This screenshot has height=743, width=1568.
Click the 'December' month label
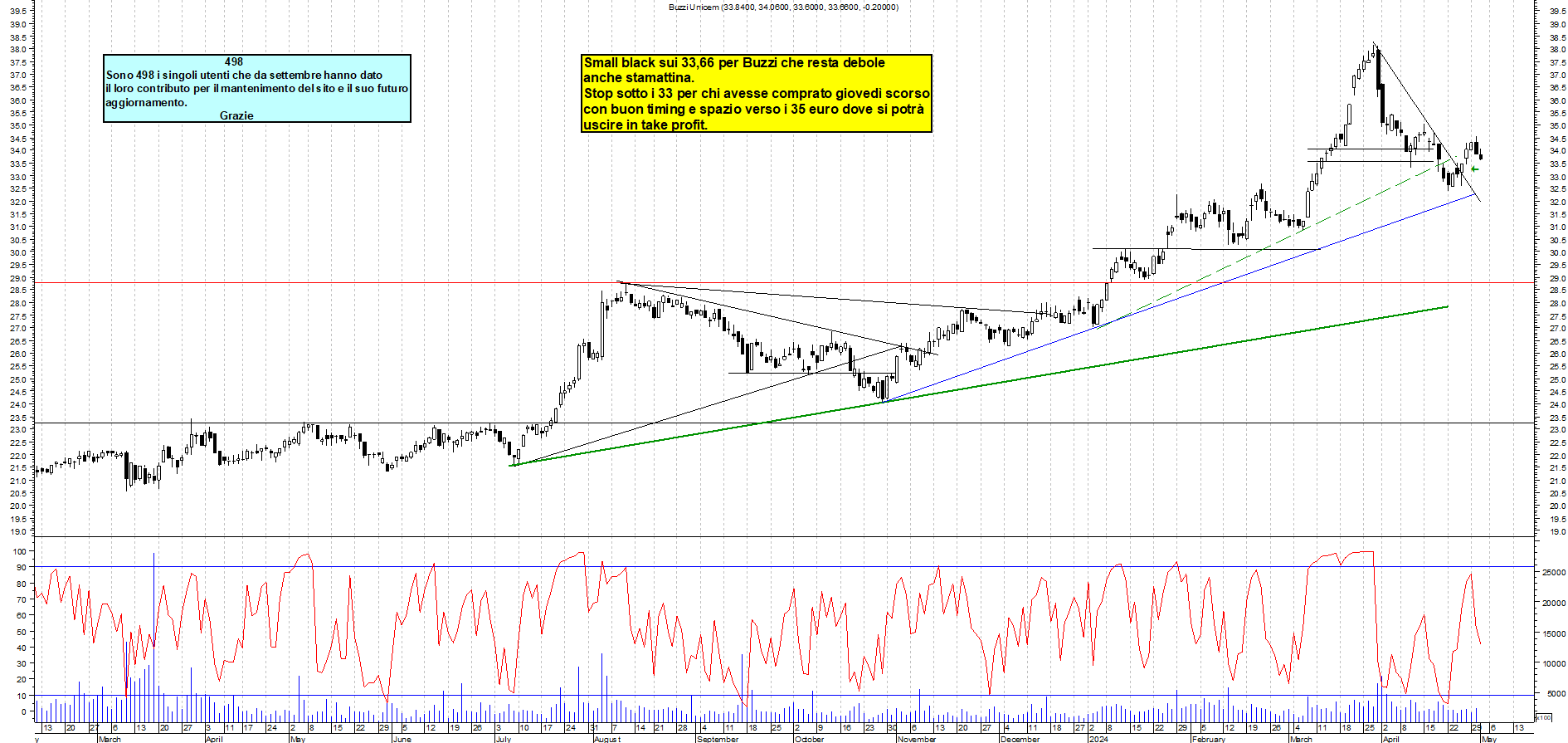coord(1020,739)
